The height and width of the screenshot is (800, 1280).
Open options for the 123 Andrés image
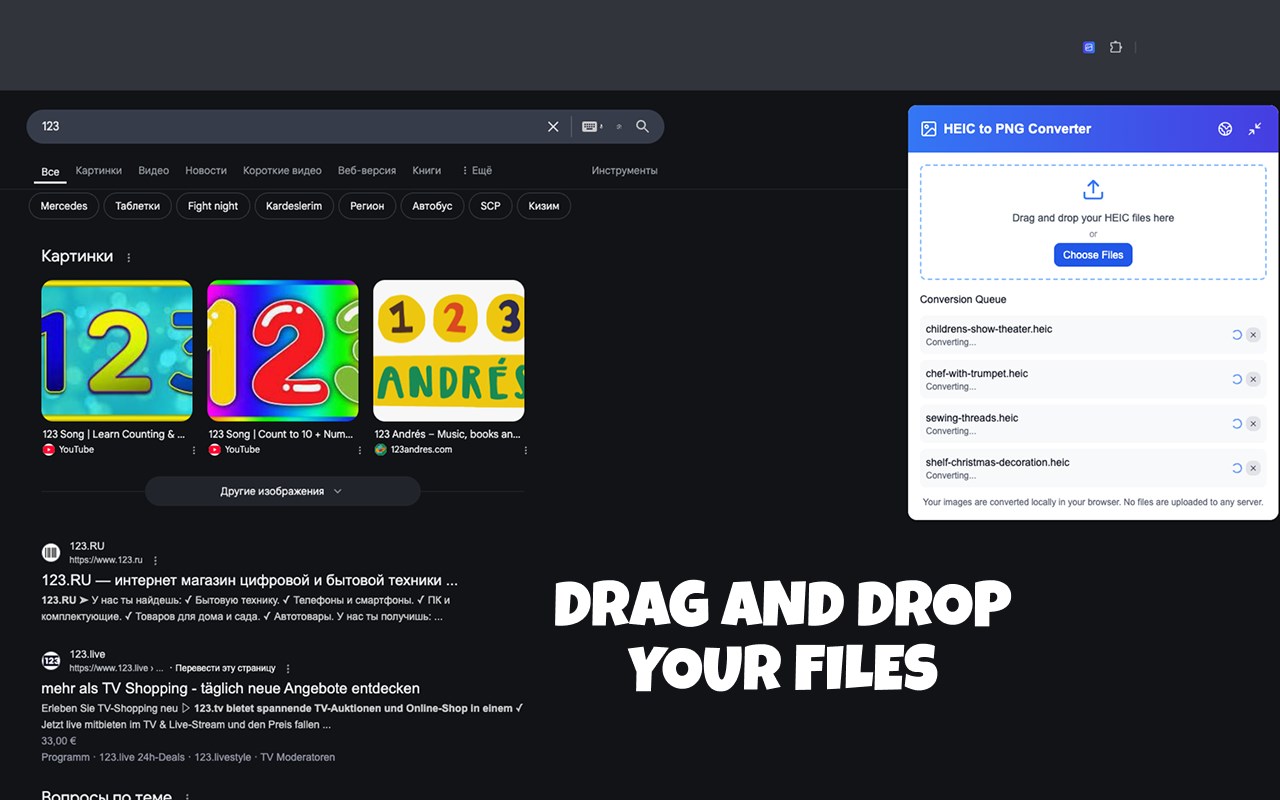(526, 450)
